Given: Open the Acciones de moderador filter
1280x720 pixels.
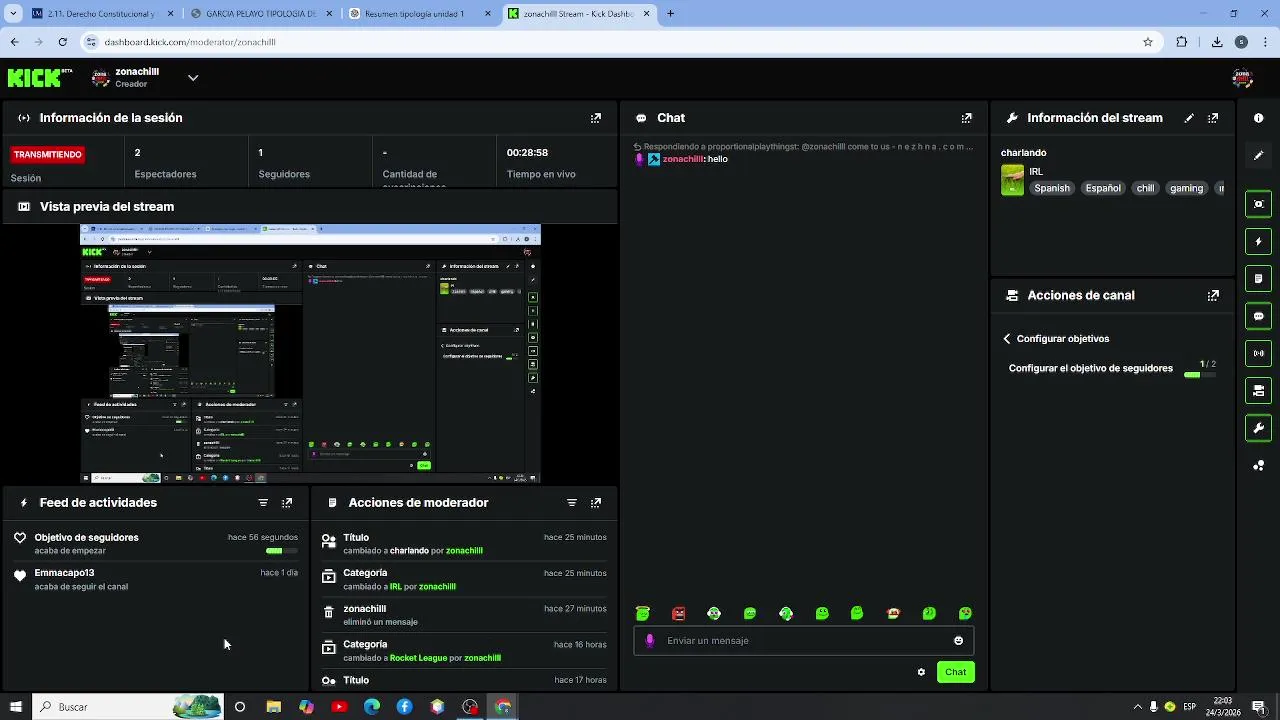Looking at the screenshot, I should [572, 503].
